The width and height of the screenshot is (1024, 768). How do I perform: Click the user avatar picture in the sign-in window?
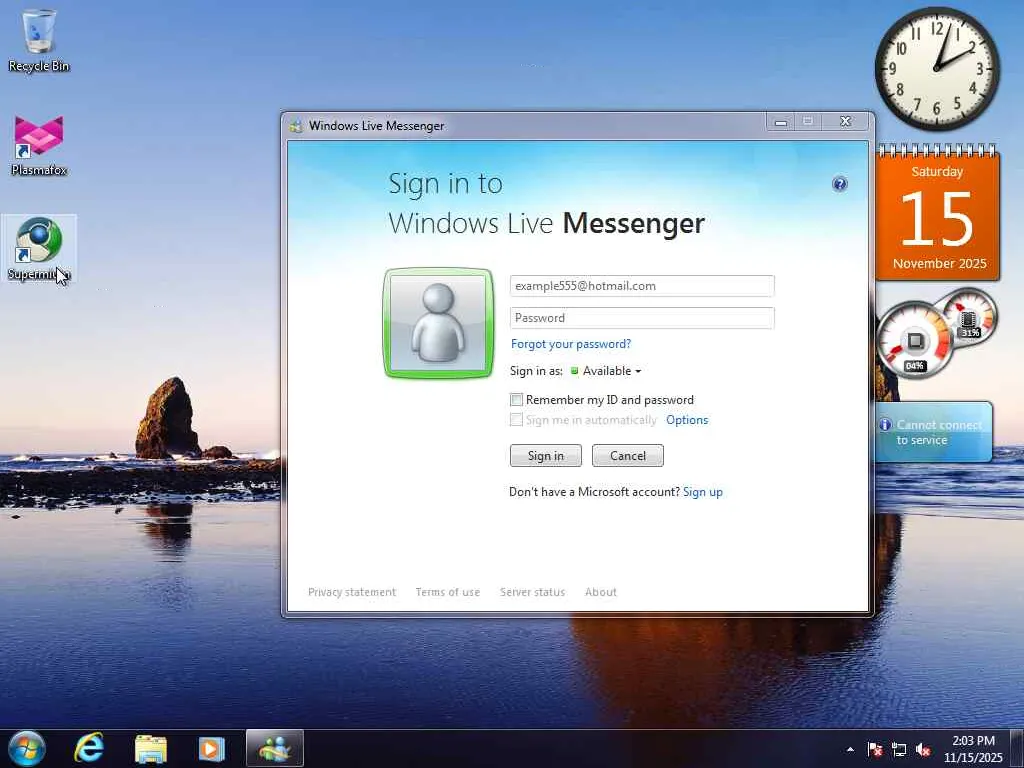point(438,323)
